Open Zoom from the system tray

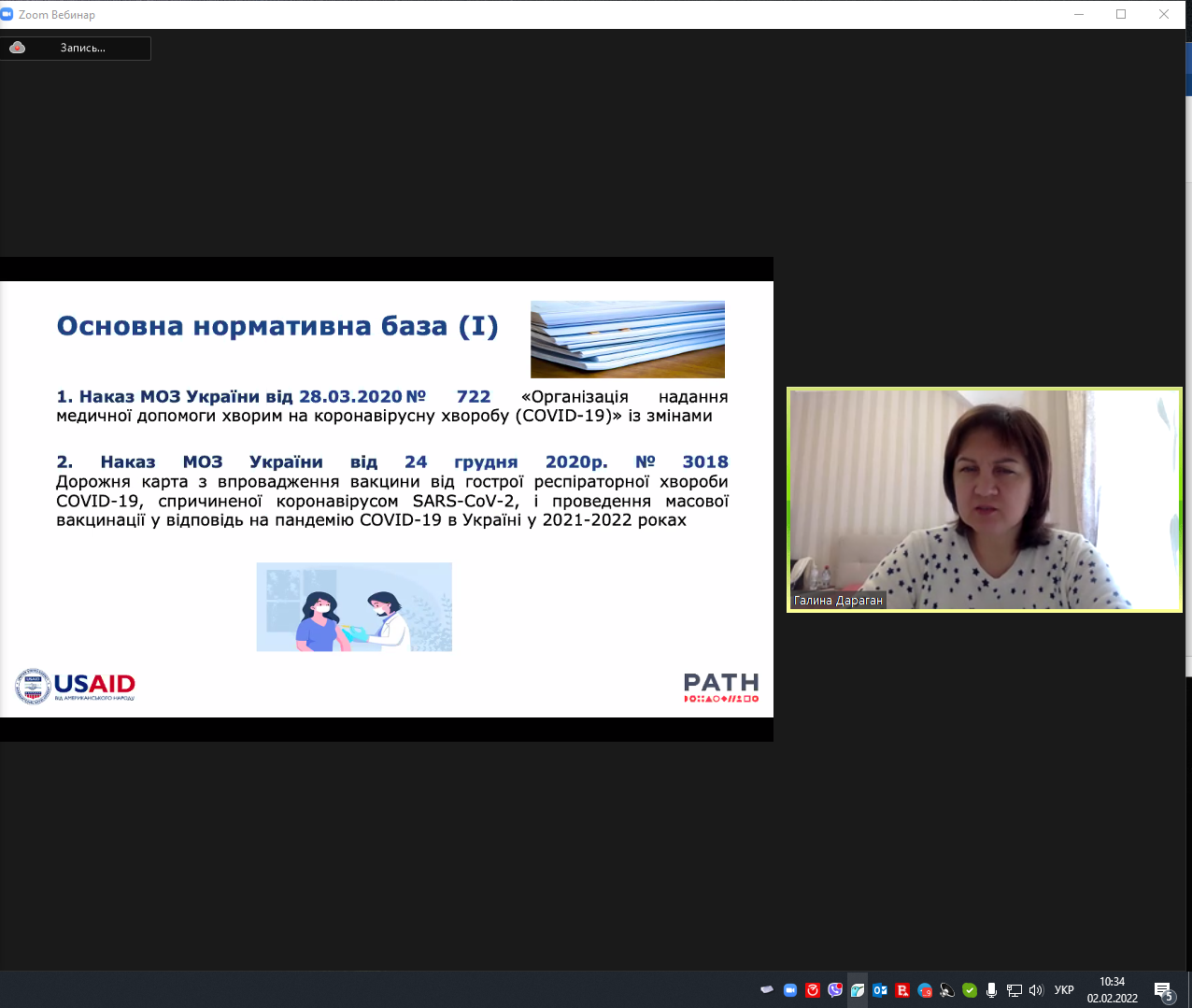(x=789, y=990)
